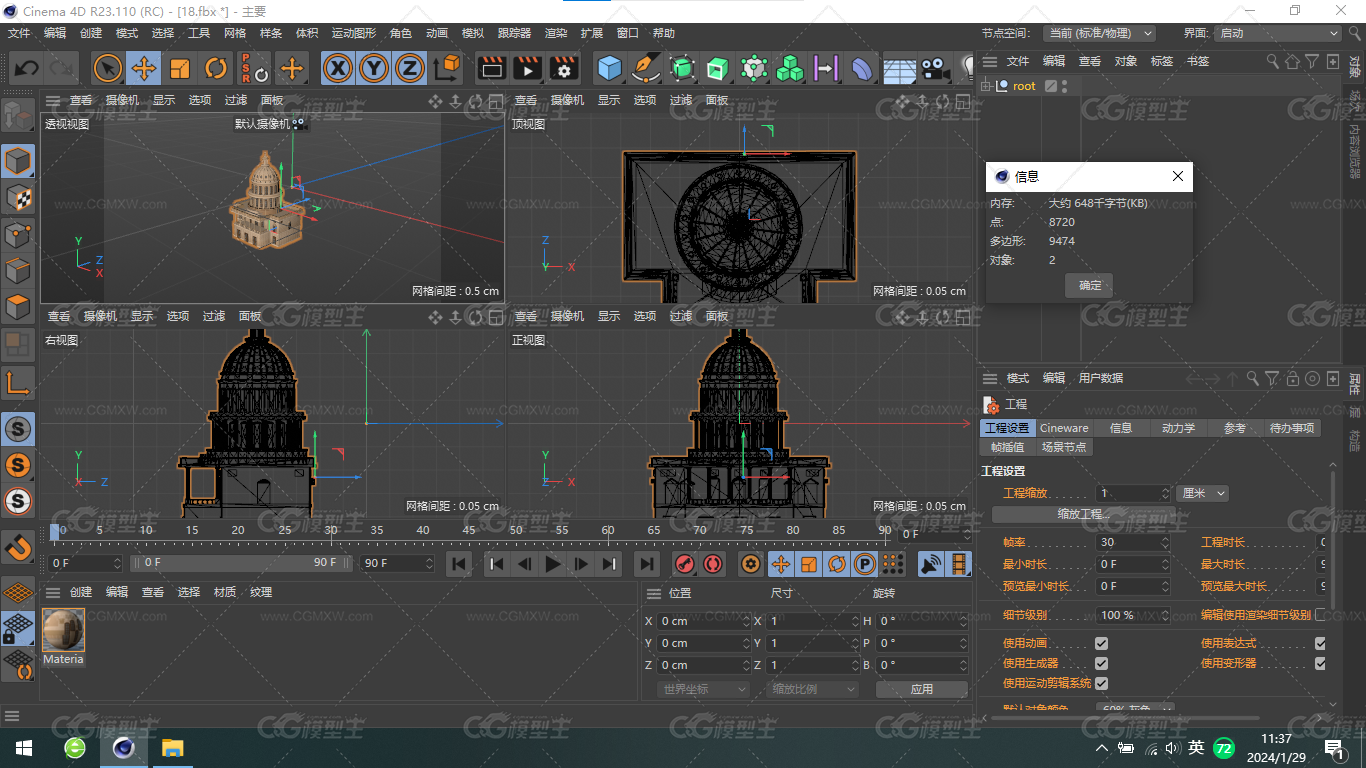The image size is (1366, 768).
Task: Open 节点空间 dropdown
Action: pos(1099,33)
